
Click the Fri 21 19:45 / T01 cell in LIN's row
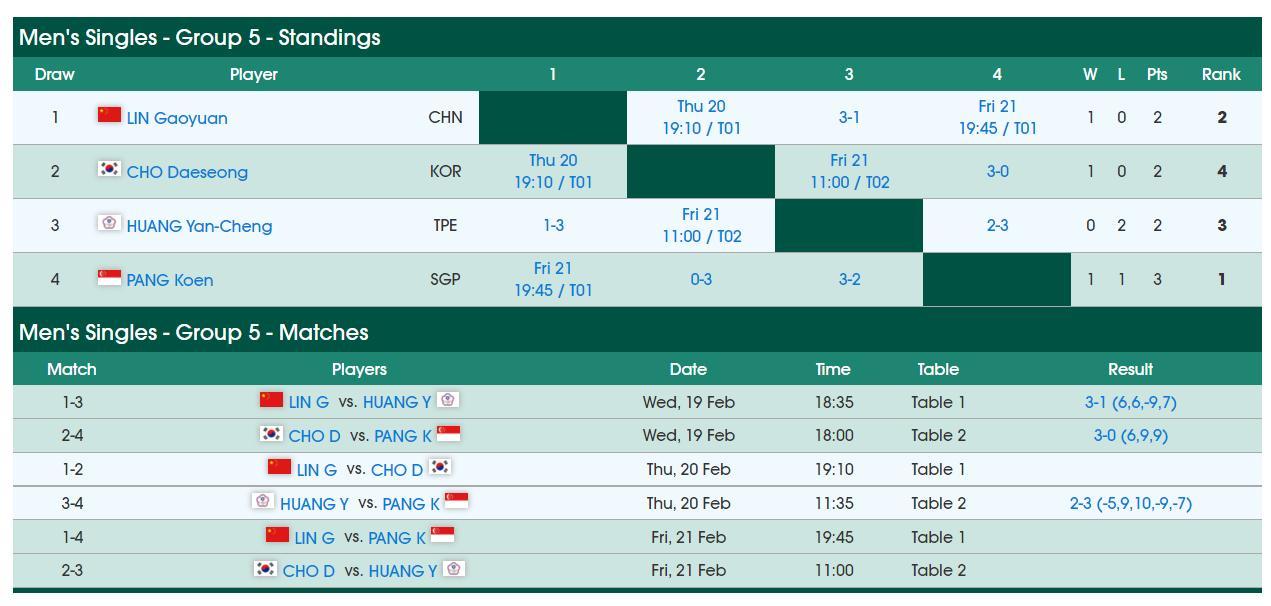[997, 117]
